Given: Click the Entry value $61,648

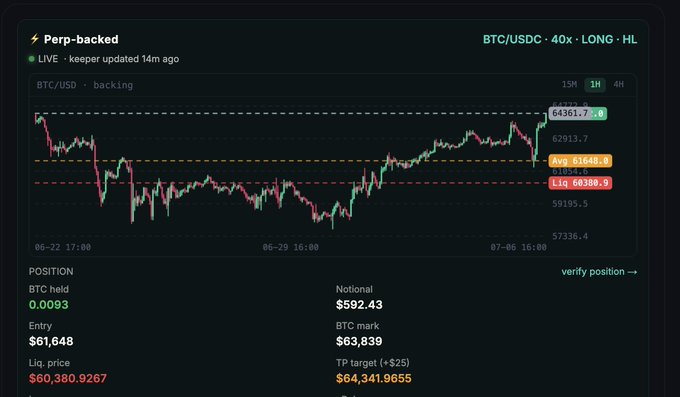Looking at the screenshot, I should 51,341.
